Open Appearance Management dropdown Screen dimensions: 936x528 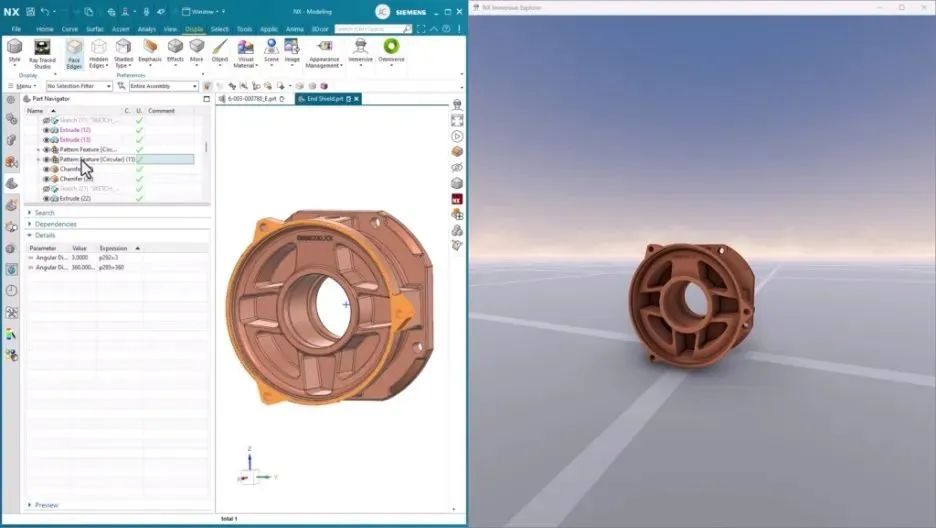324,54
